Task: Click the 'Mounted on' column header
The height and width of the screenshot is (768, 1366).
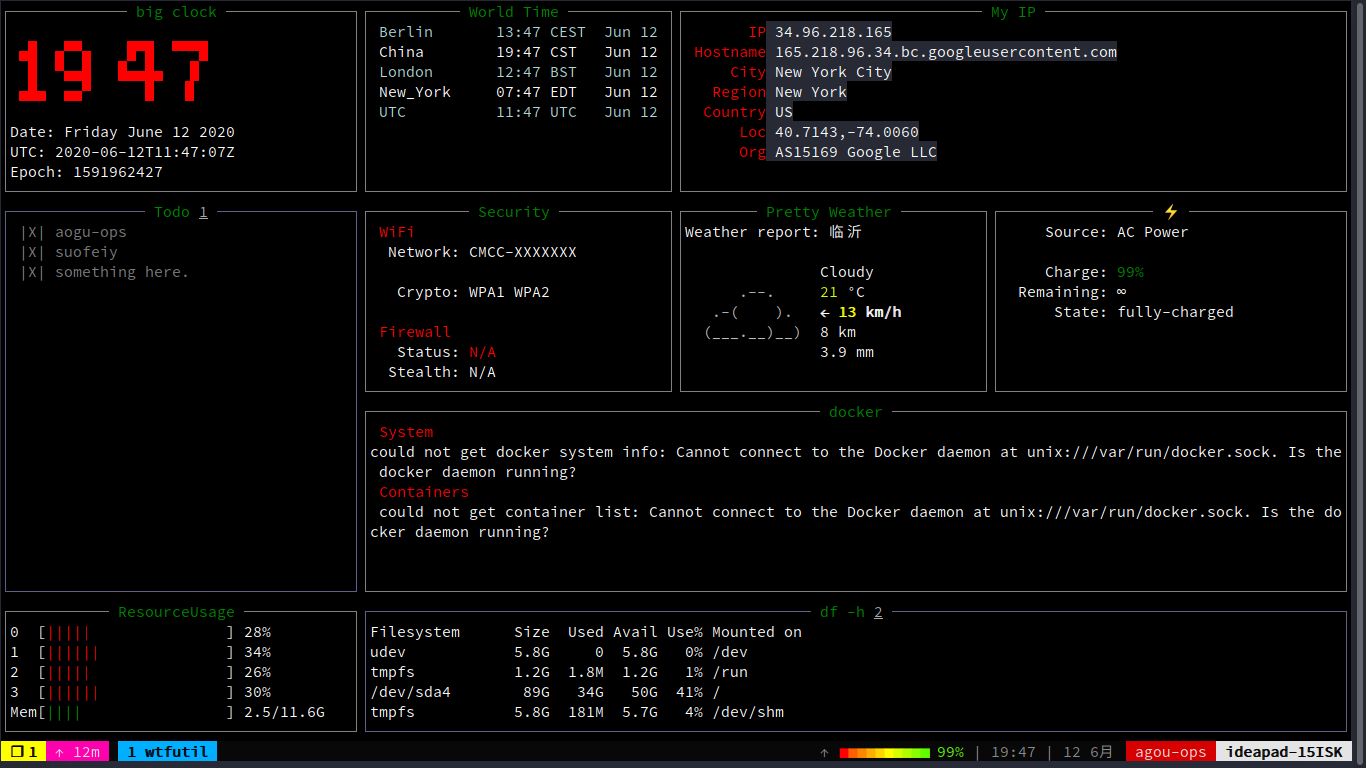Action: 757,632
